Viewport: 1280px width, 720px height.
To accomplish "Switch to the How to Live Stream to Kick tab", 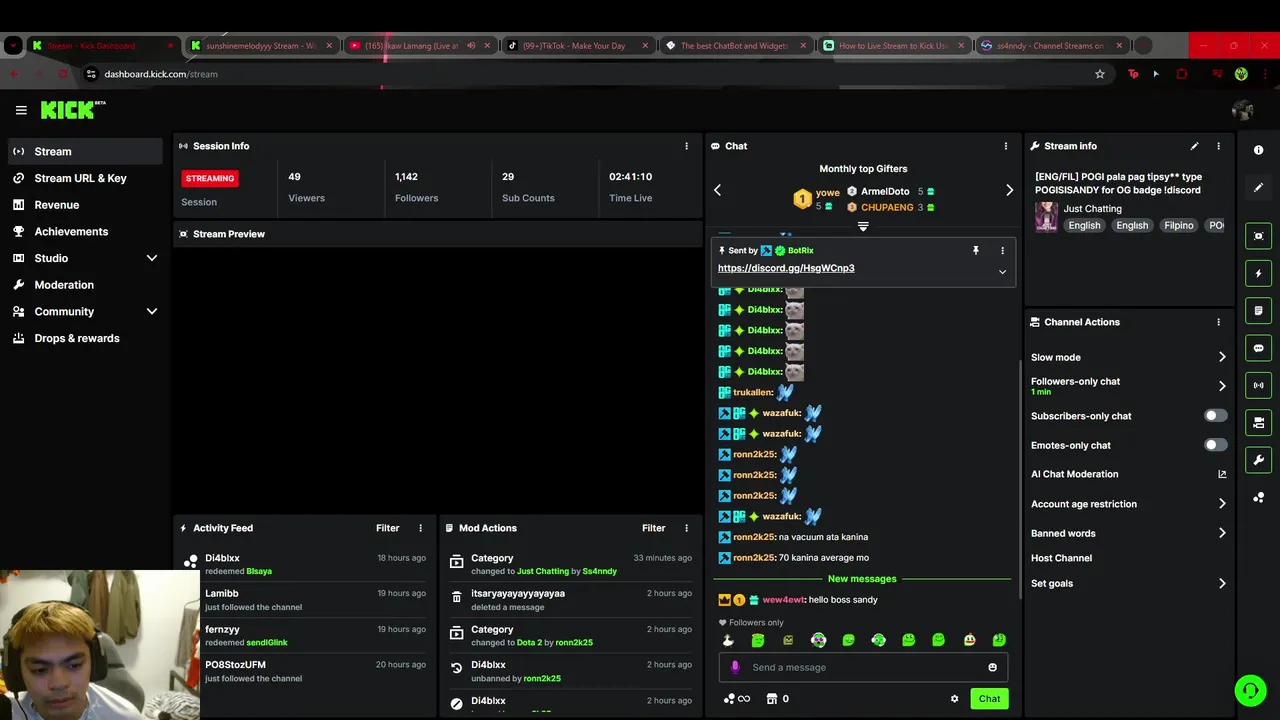I will pos(893,45).
